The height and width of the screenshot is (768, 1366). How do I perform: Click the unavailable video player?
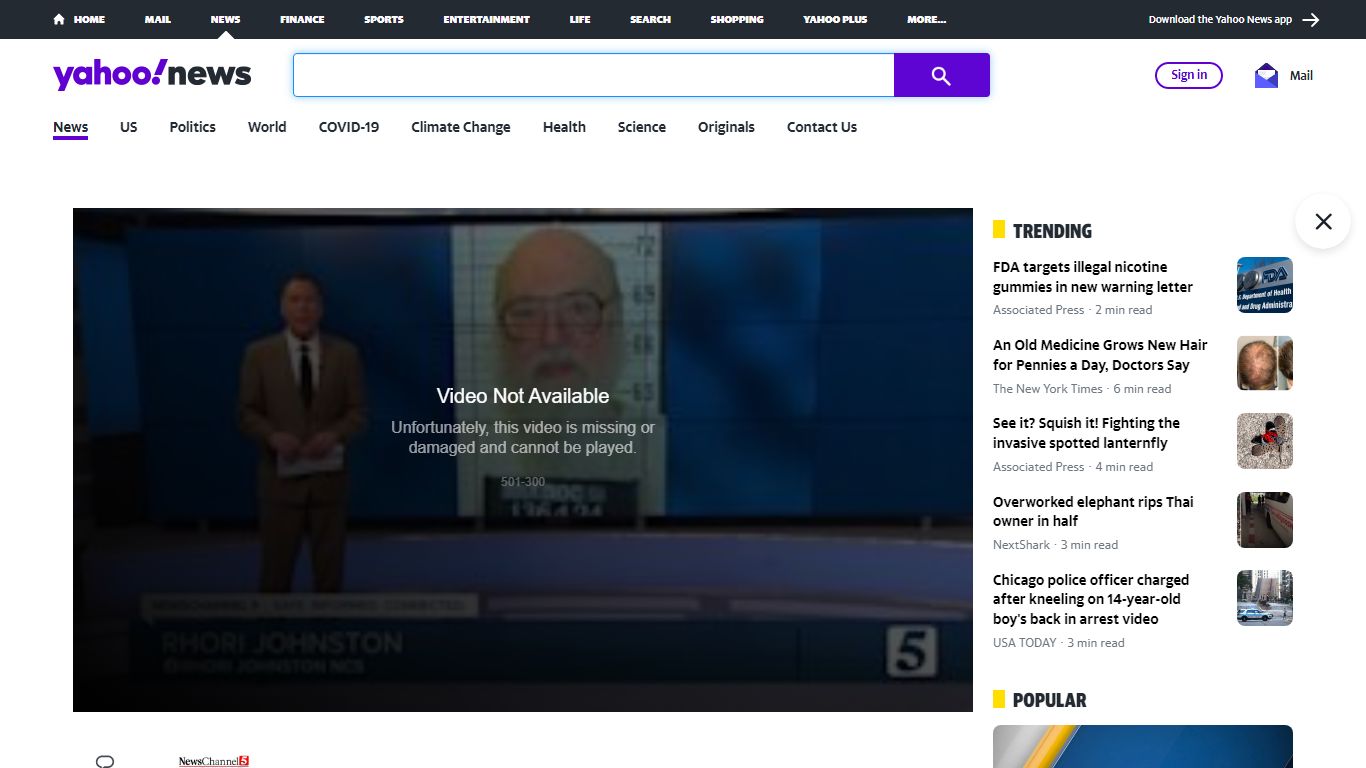523,460
